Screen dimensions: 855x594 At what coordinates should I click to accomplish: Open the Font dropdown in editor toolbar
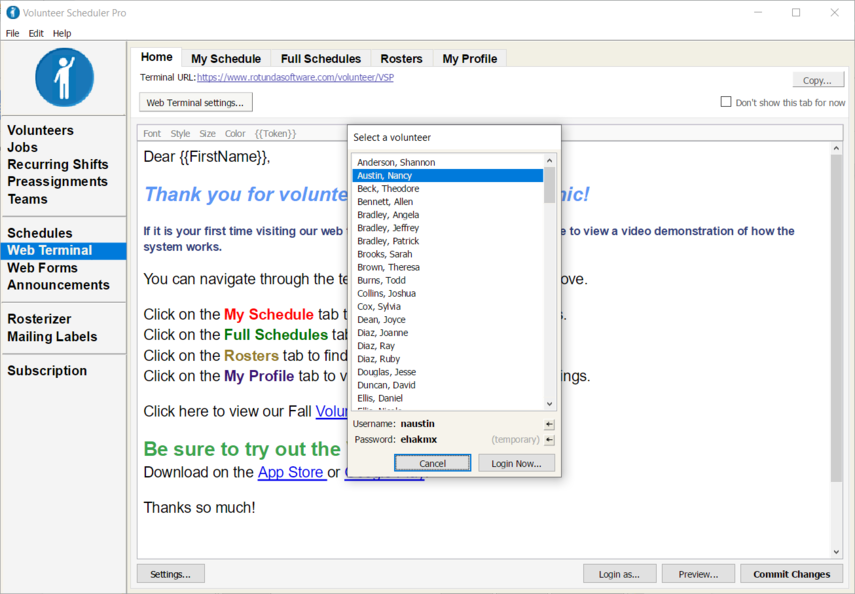click(x=152, y=134)
